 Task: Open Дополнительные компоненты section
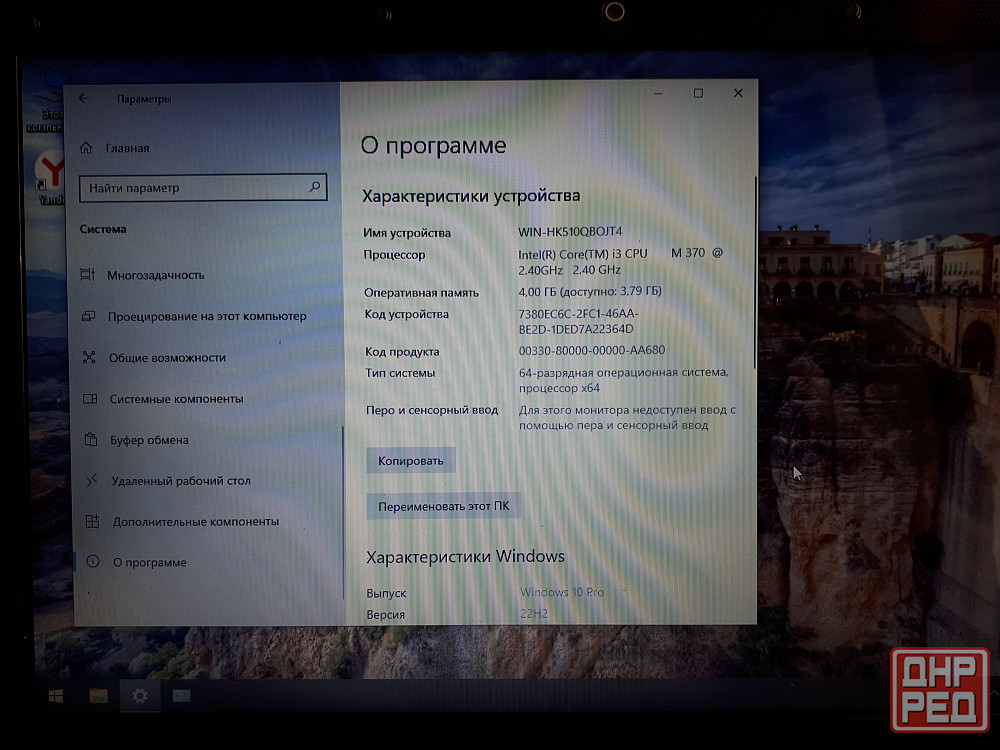(x=195, y=522)
